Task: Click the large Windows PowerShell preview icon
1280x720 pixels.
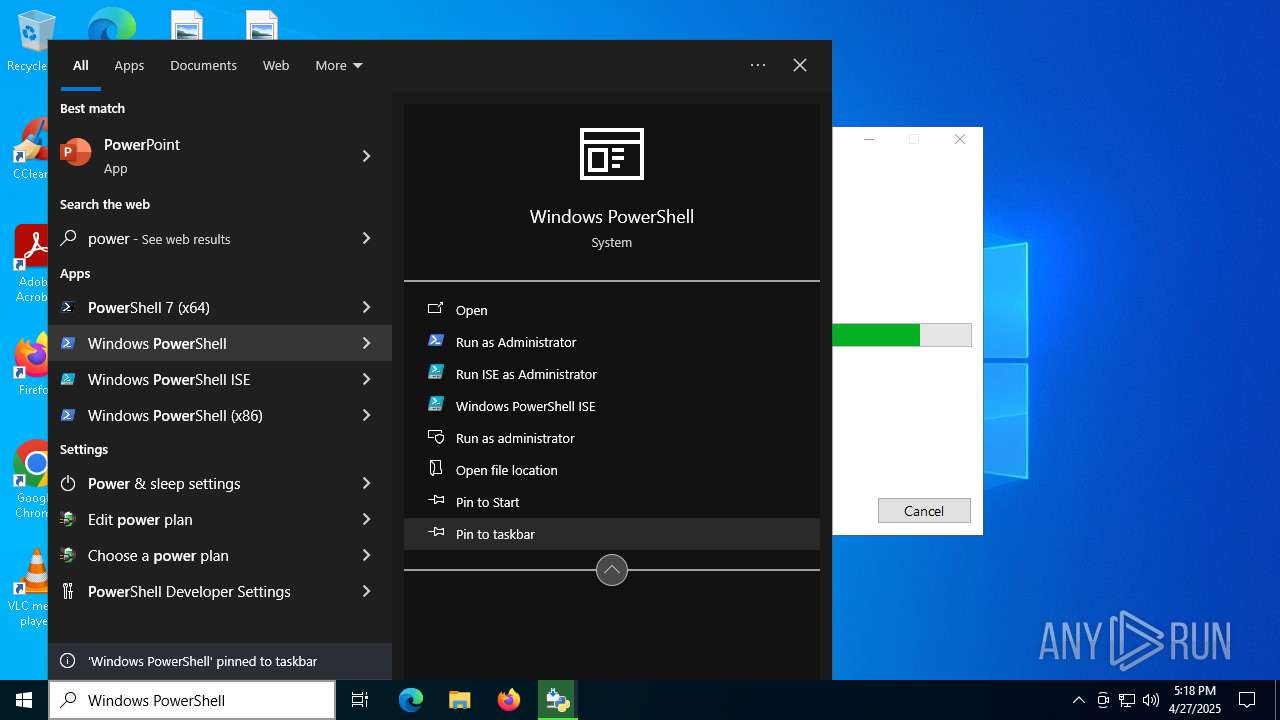Action: [612, 154]
